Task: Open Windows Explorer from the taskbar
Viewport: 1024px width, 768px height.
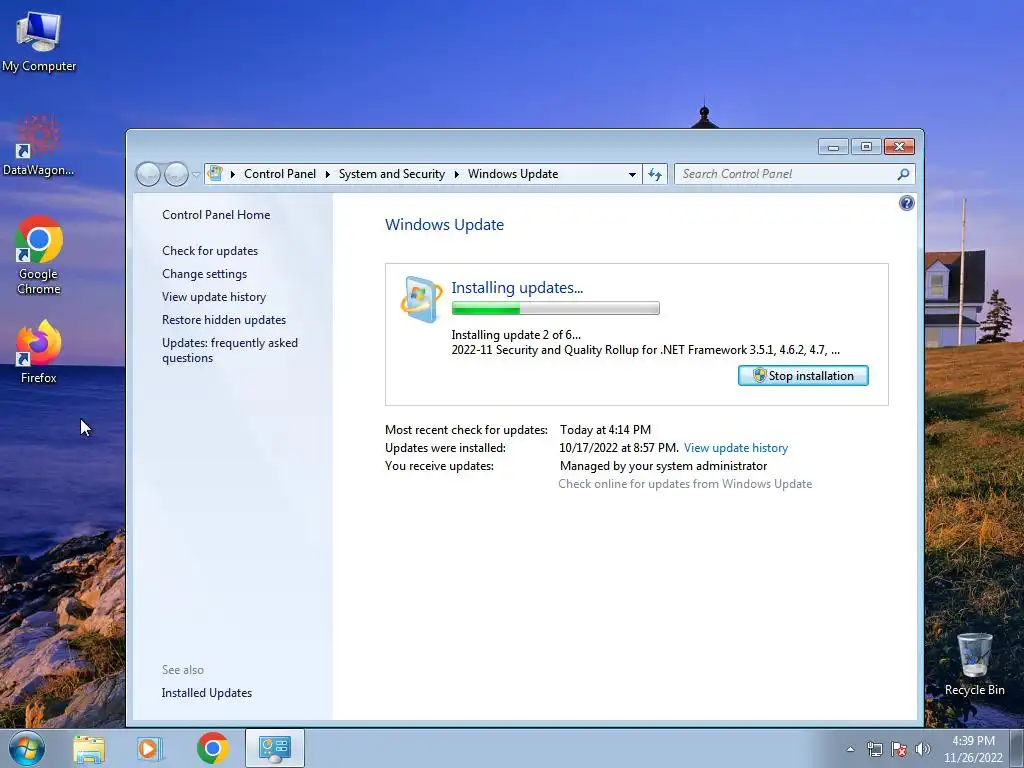Action: [x=89, y=748]
